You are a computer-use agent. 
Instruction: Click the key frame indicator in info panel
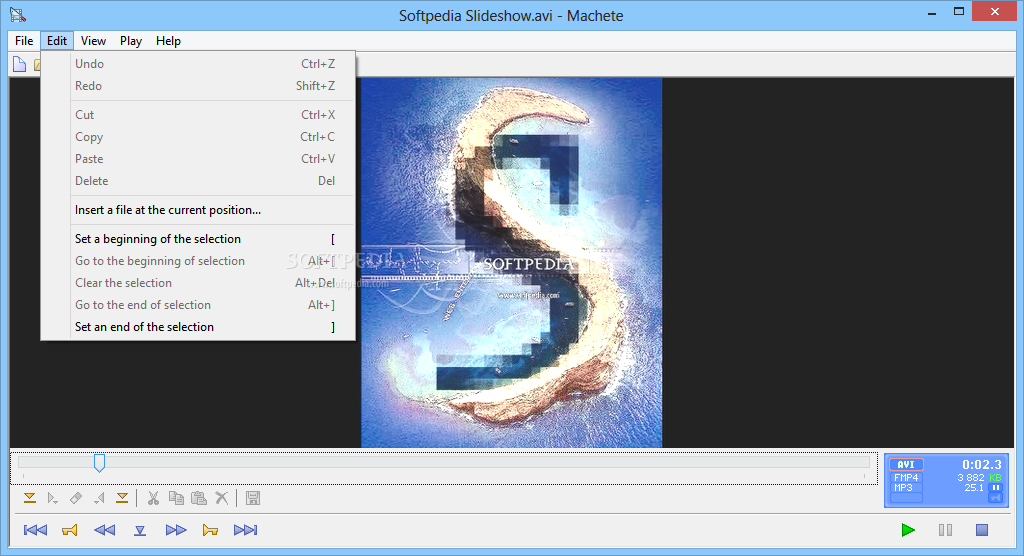click(995, 498)
